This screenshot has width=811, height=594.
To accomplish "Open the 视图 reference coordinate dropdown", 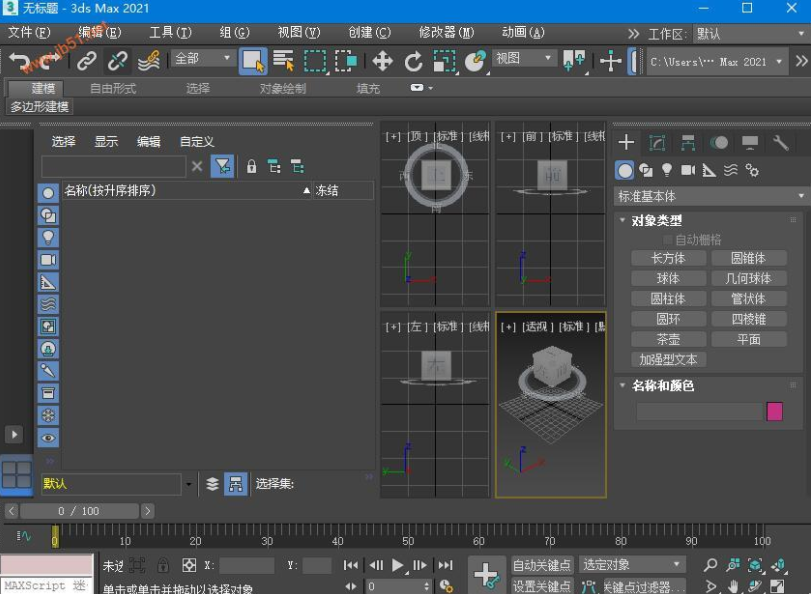I will click(523, 58).
